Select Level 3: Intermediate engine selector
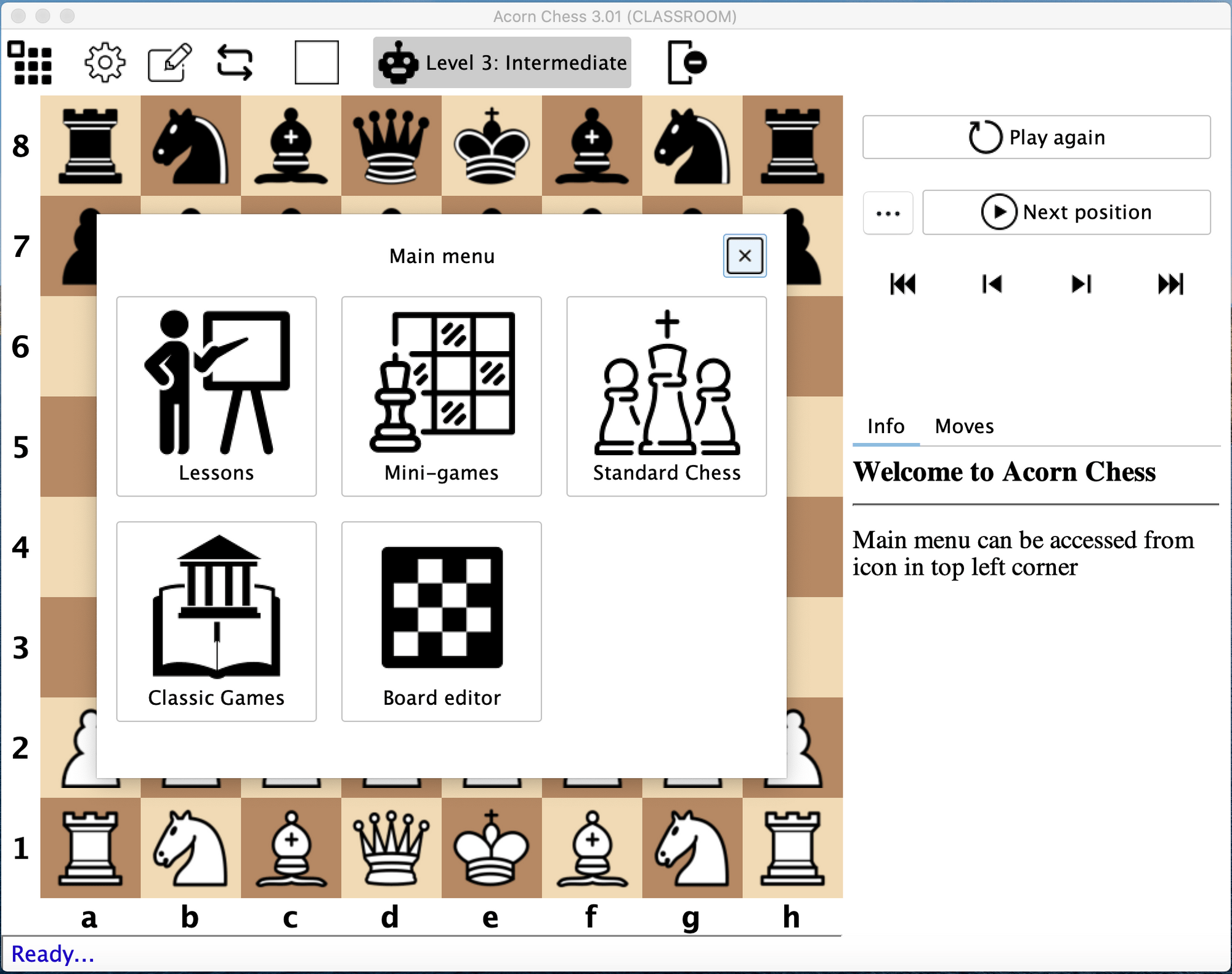 pos(502,62)
